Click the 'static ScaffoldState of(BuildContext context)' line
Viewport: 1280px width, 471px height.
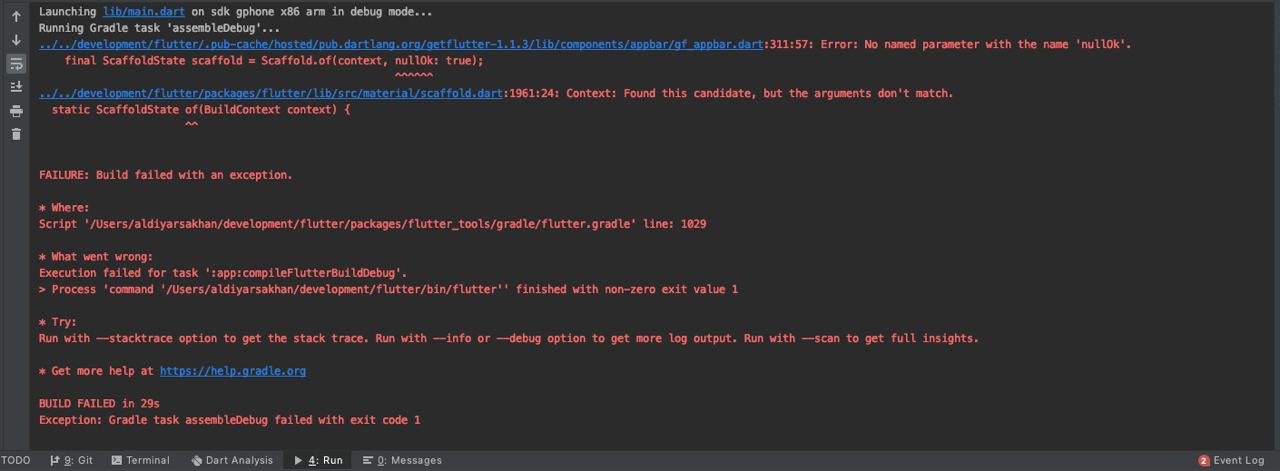pos(201,110)
